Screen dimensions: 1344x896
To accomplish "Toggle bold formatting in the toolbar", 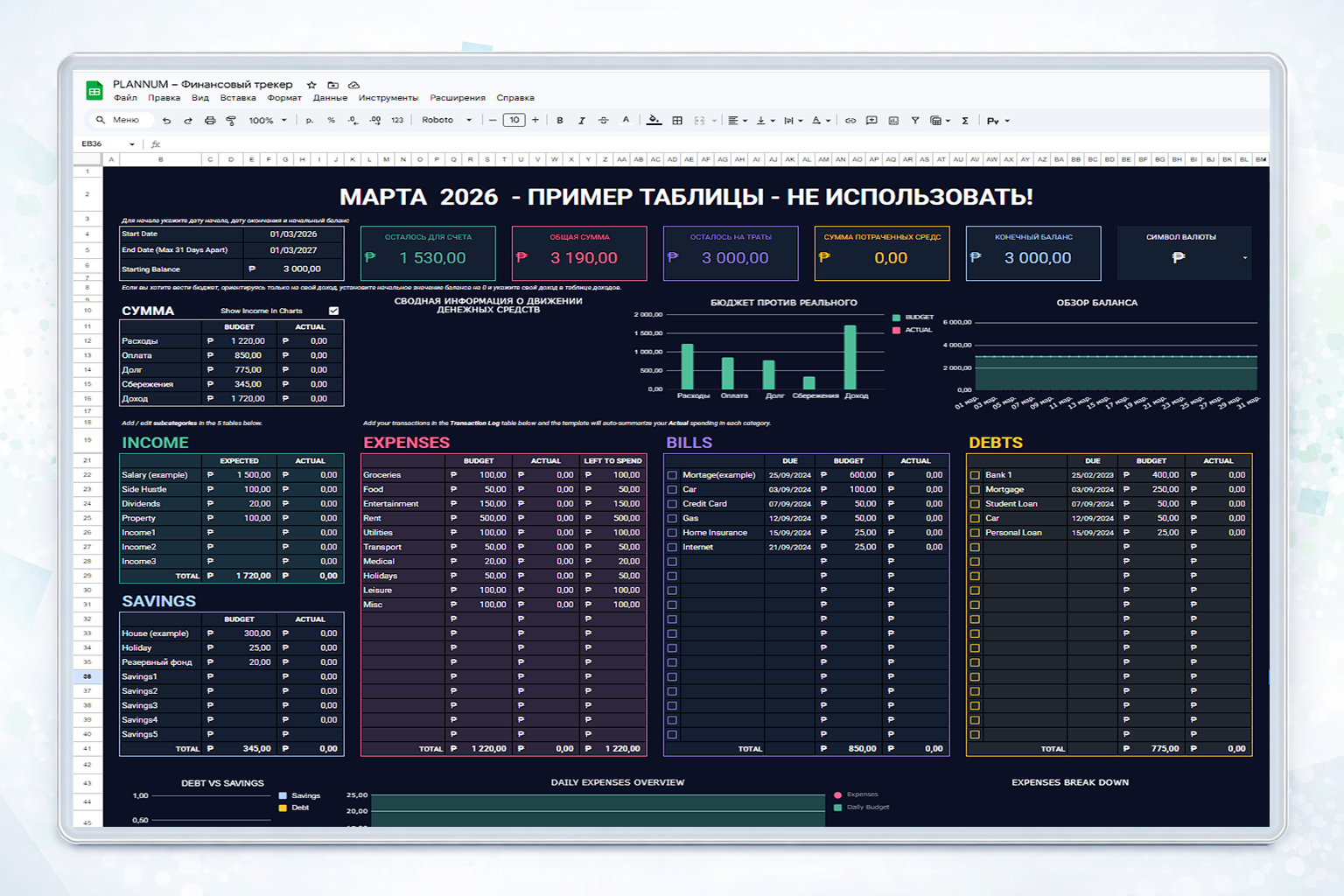I will point(560,120).
